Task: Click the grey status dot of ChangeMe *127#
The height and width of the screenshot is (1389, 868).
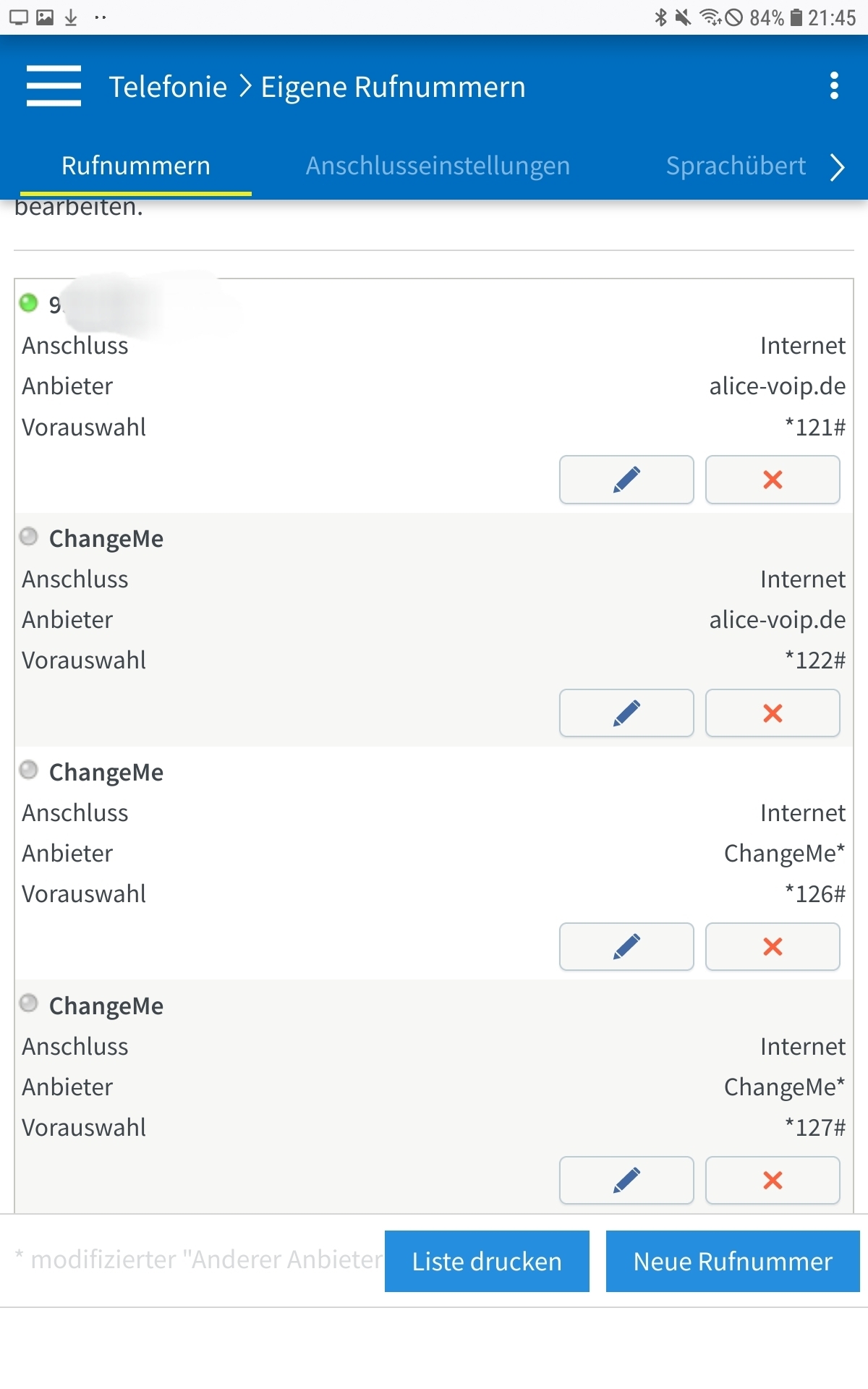Action: pos(29,1003)
